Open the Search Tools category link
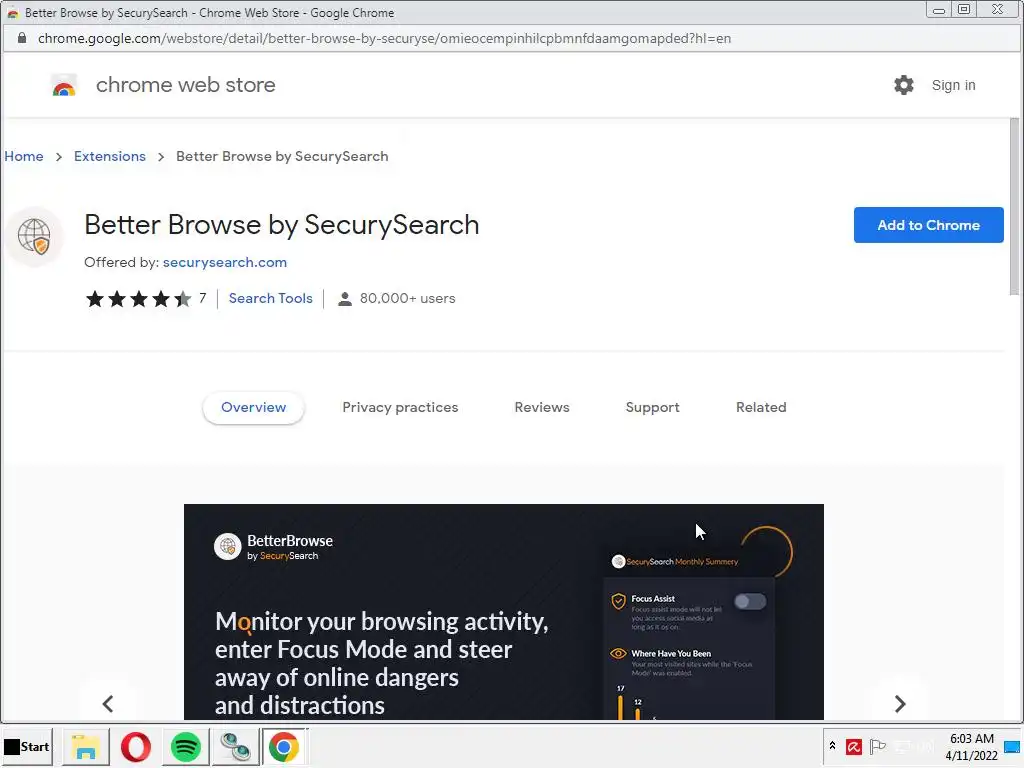 (x=270, y=298)
